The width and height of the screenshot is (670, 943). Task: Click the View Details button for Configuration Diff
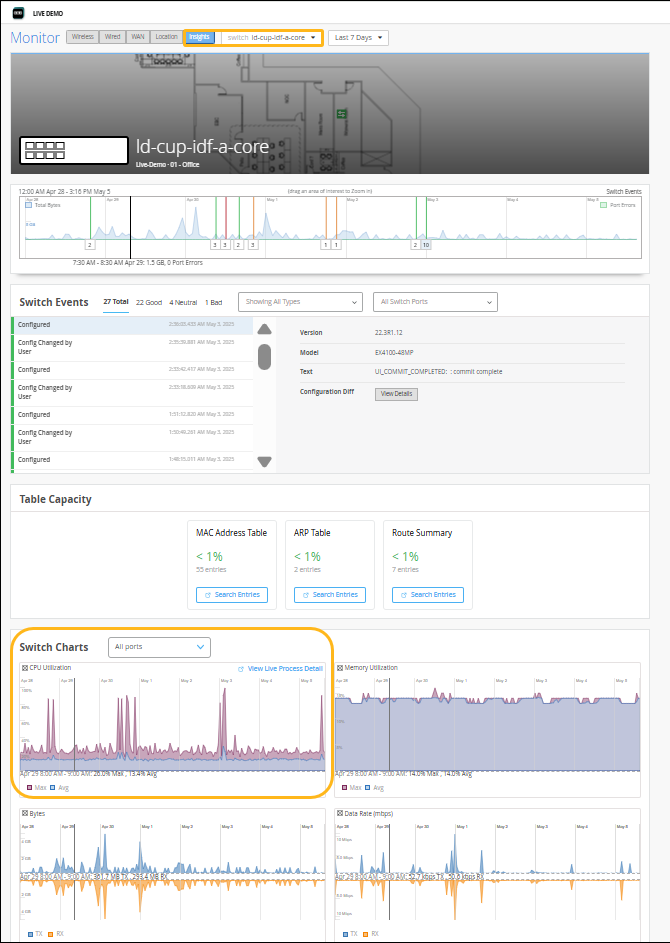396,394
